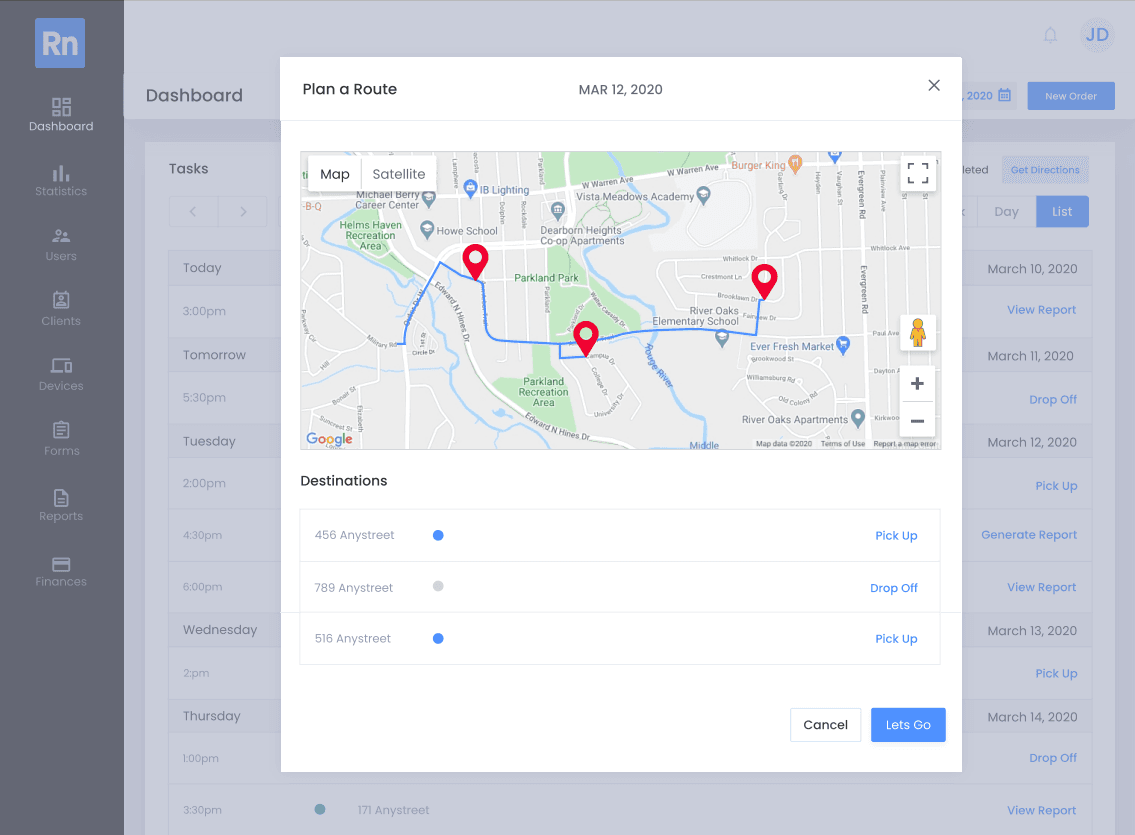
Task: Click the notification bell icon
Action: point(1050,35)
